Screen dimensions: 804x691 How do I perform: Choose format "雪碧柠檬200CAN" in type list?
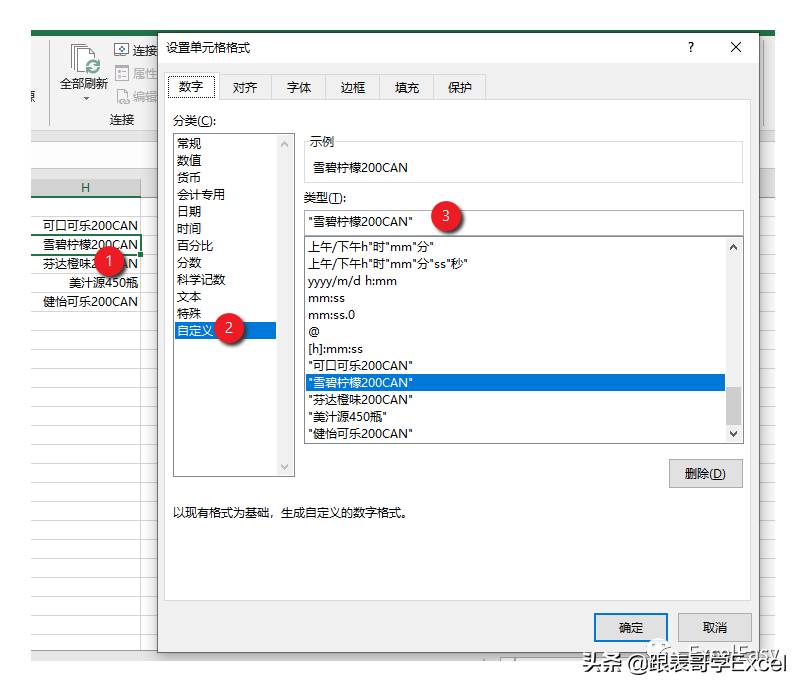pos(515,382)
